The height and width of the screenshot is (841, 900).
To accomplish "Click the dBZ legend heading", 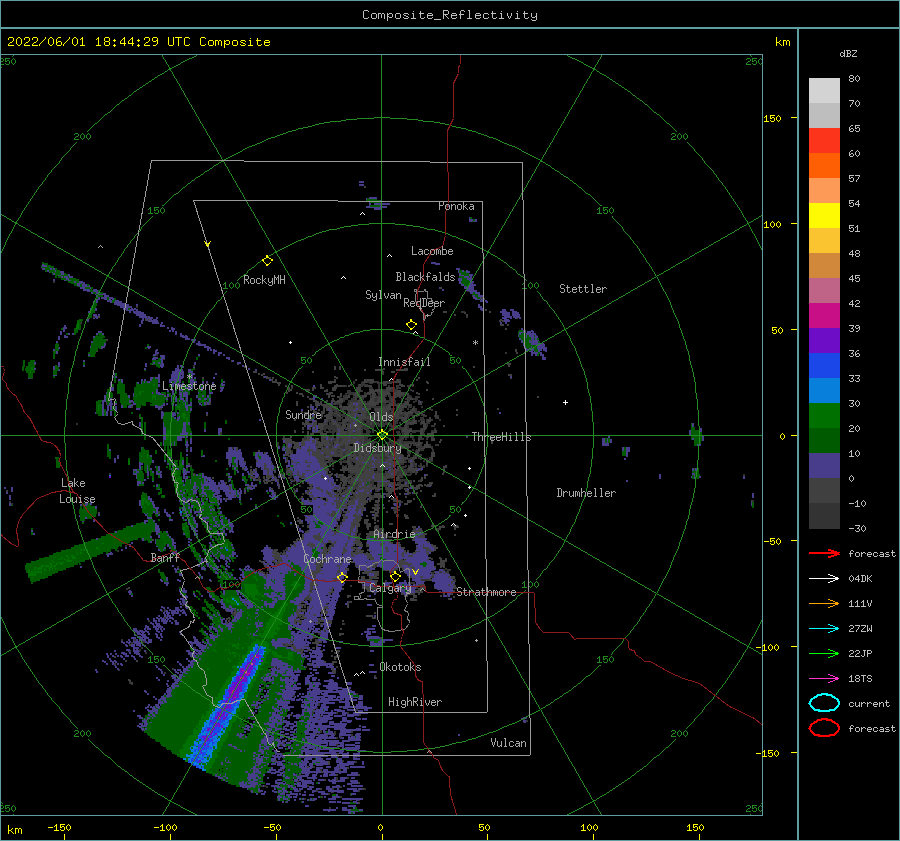I will click(848, 53).
